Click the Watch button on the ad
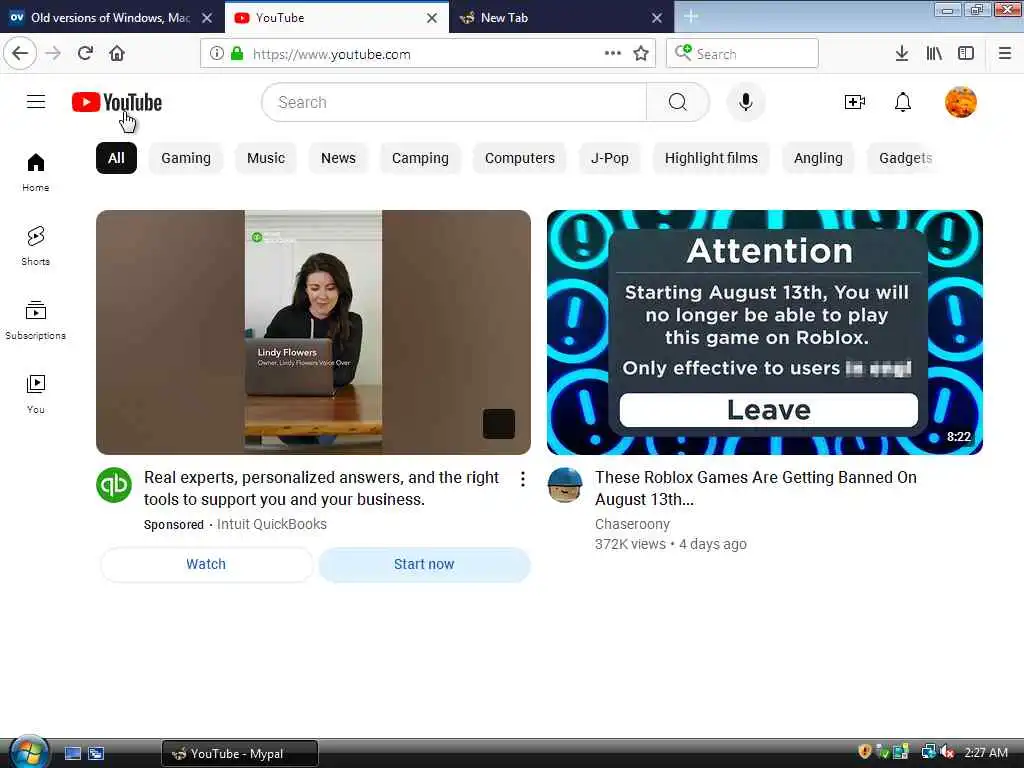This screenshot has height=768, width=1024. pyautogui.click(x=206, y=564)
